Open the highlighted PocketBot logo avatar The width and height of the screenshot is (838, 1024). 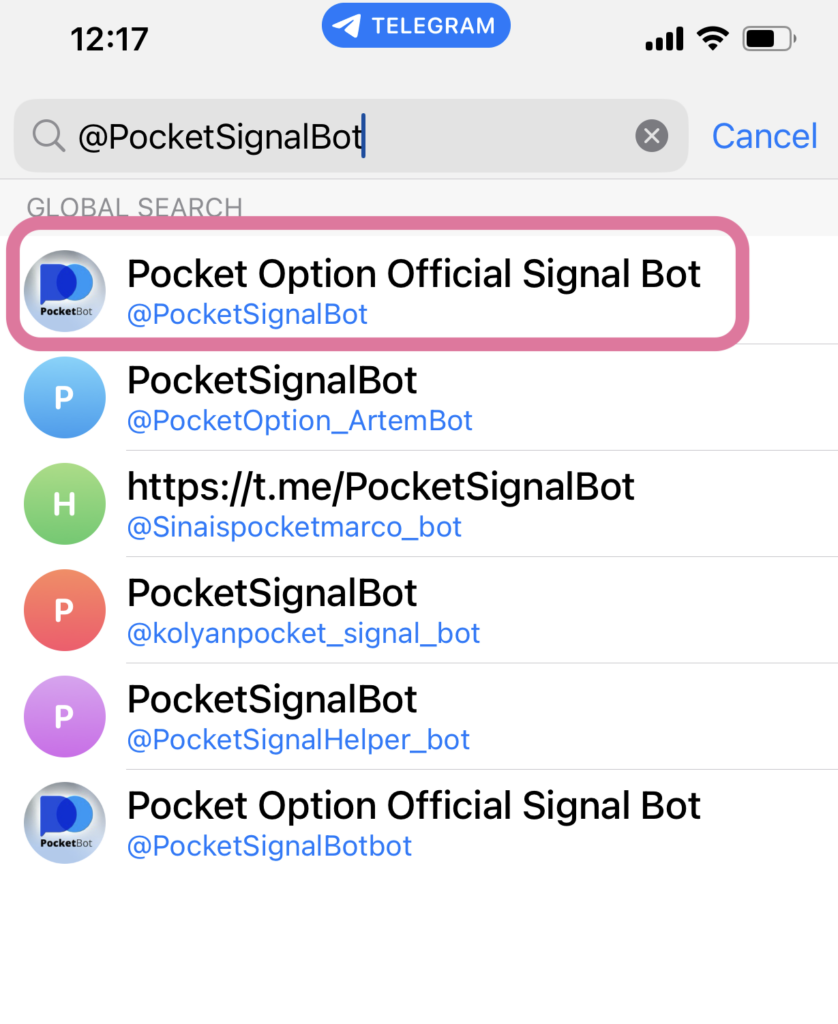tap(65, 291)
